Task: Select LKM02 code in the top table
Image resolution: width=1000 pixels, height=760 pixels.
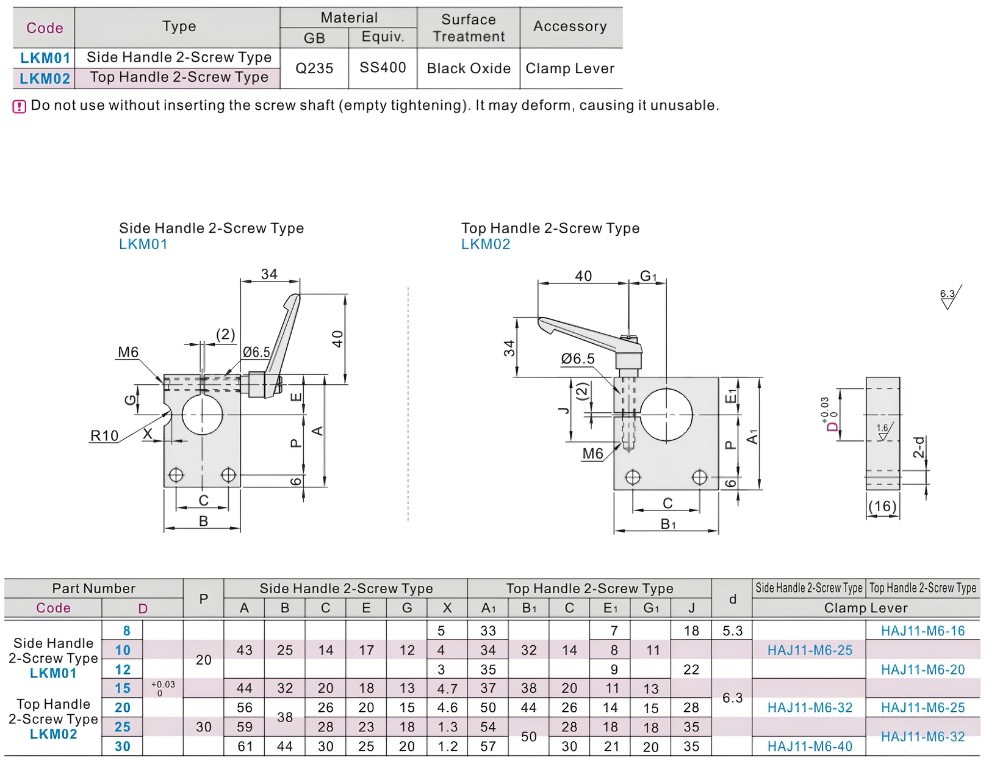Action: click(x=45, y=78)
